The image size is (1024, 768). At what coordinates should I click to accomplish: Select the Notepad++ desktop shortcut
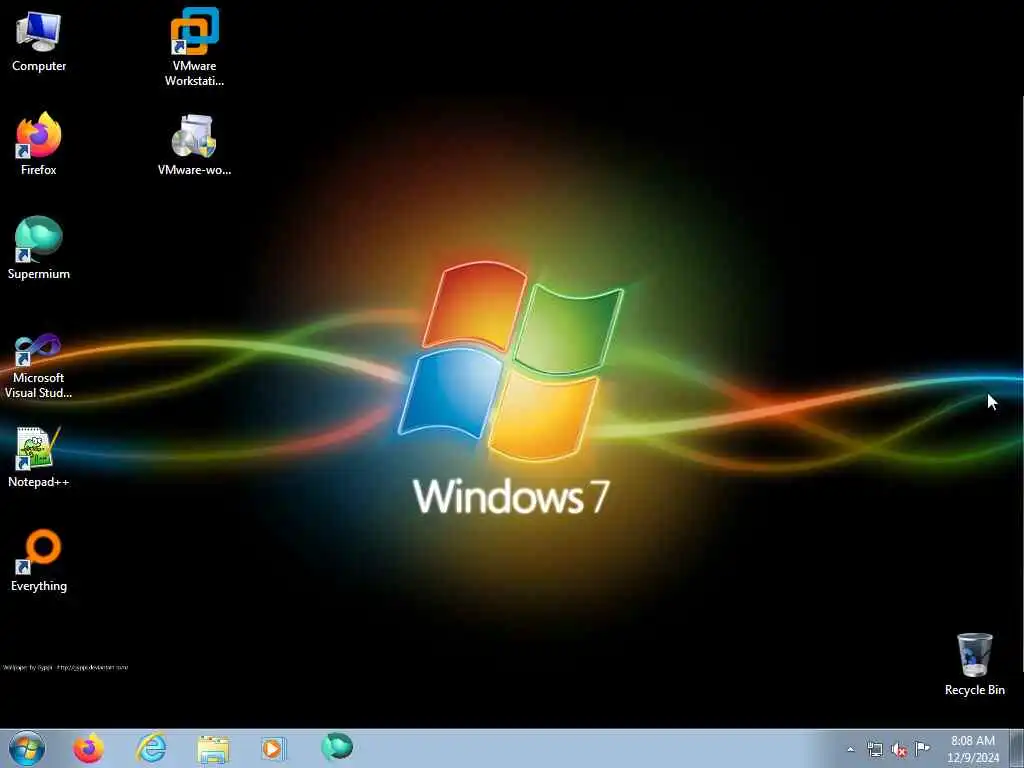[39, 457]
